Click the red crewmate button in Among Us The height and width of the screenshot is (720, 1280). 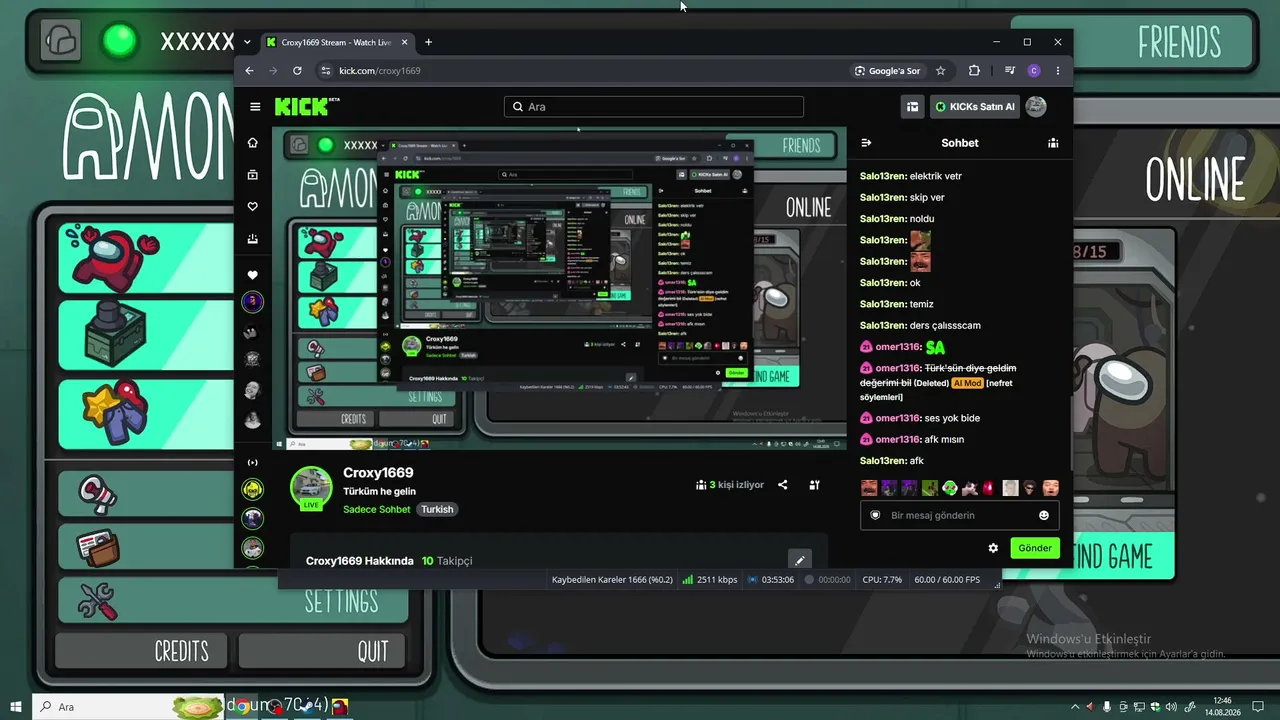click(145, 256)
